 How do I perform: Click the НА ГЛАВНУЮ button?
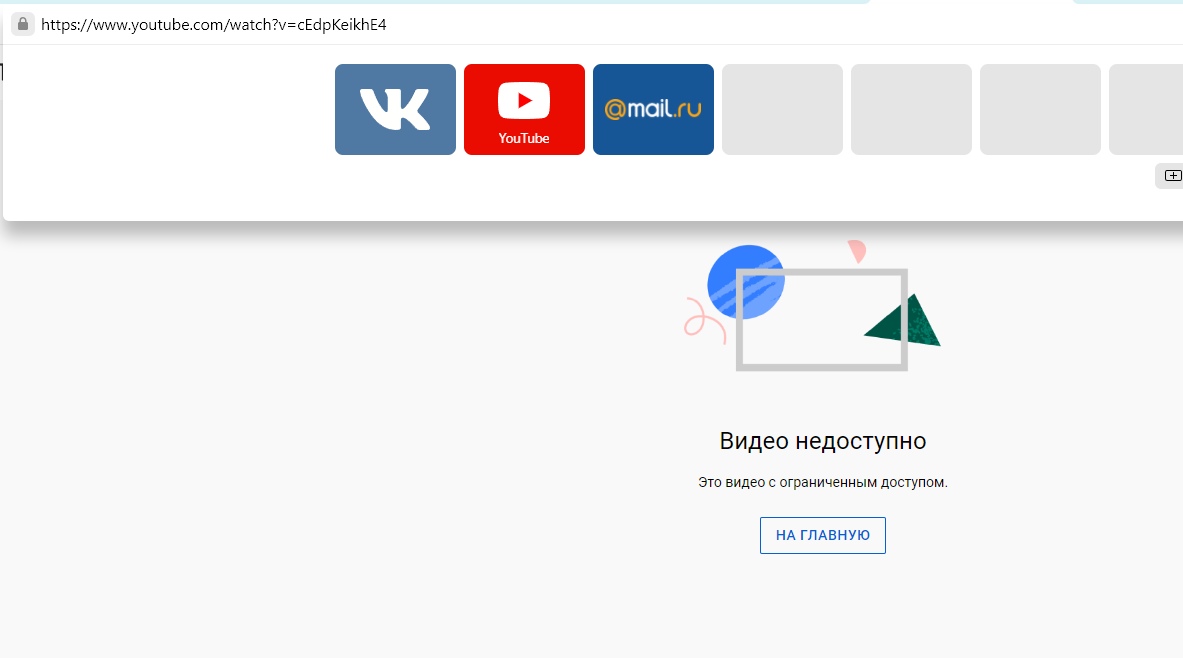(822, 535)
